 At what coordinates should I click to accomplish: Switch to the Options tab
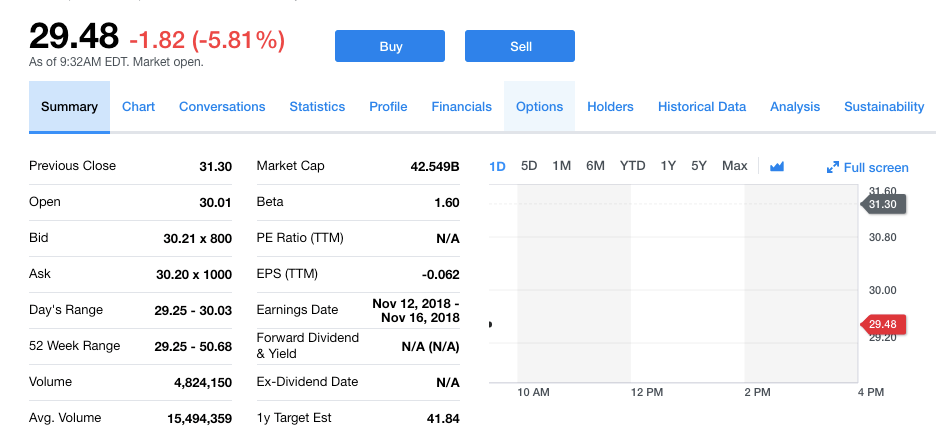(539, 107)
